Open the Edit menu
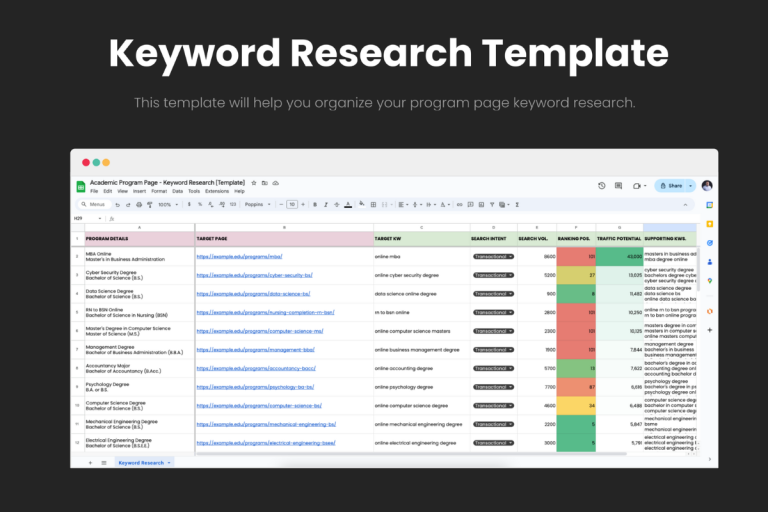 (108, 192)
